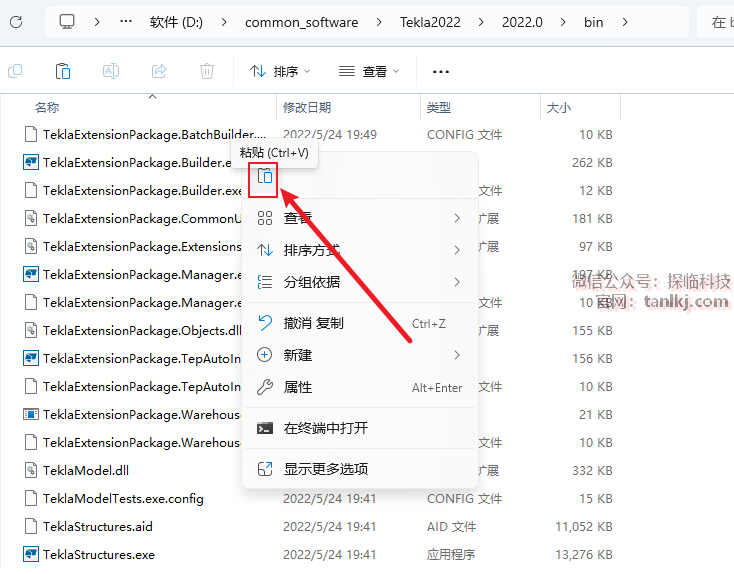Choose 在终端中打开 in context menu
The image size is (734, 574).
[360, 428]
